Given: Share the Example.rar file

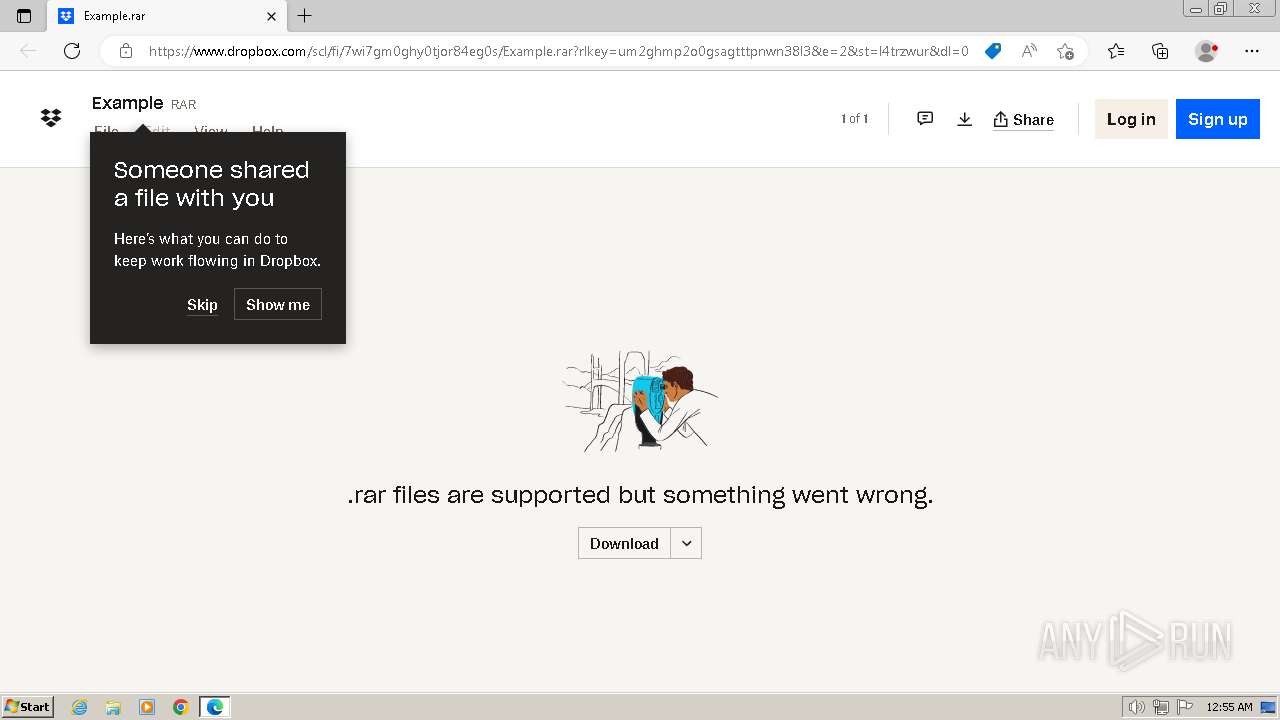Looking at the screenshot, I should tap(1023, 119).
